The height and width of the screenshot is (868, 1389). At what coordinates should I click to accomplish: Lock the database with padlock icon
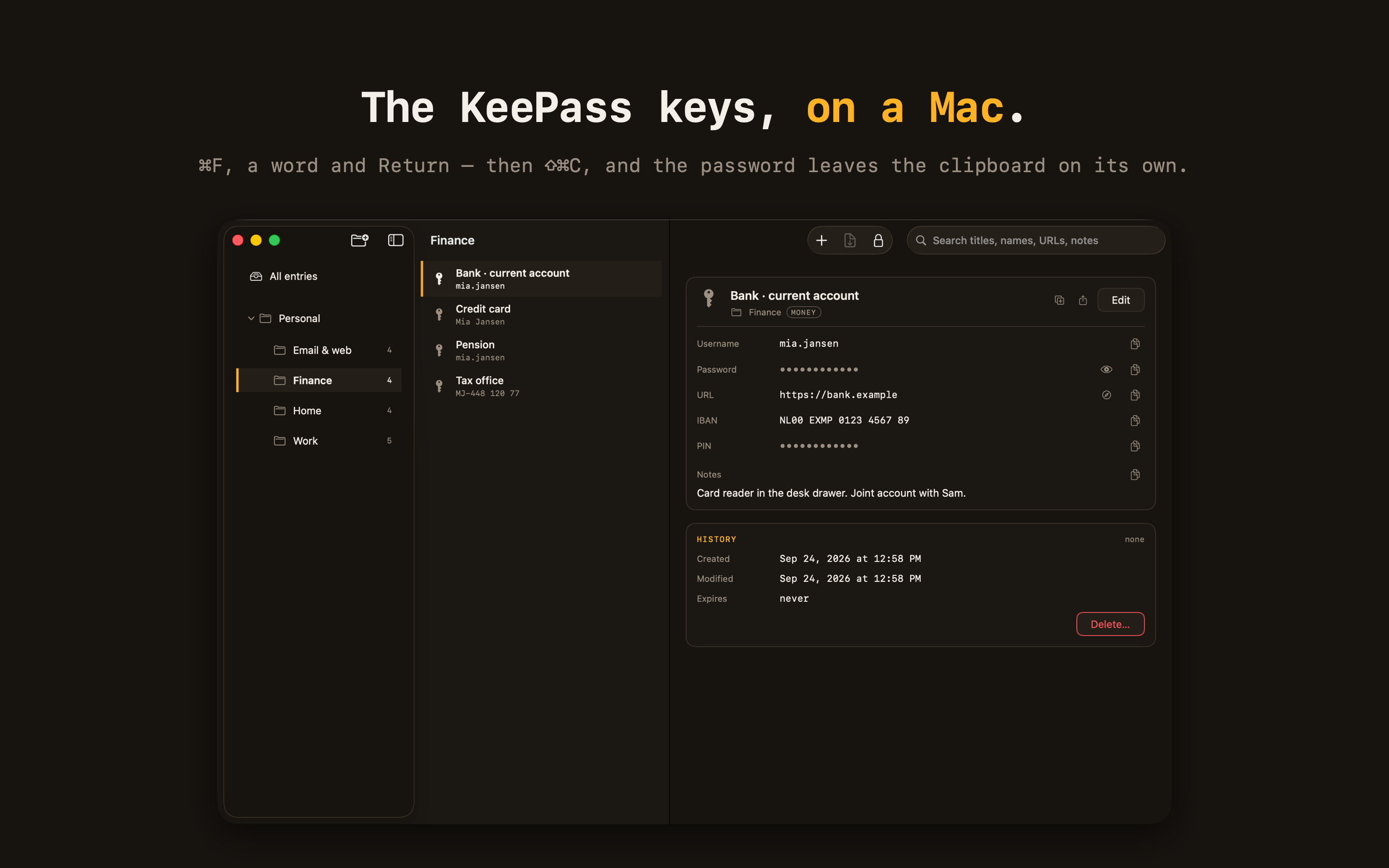tap(878, 240)
